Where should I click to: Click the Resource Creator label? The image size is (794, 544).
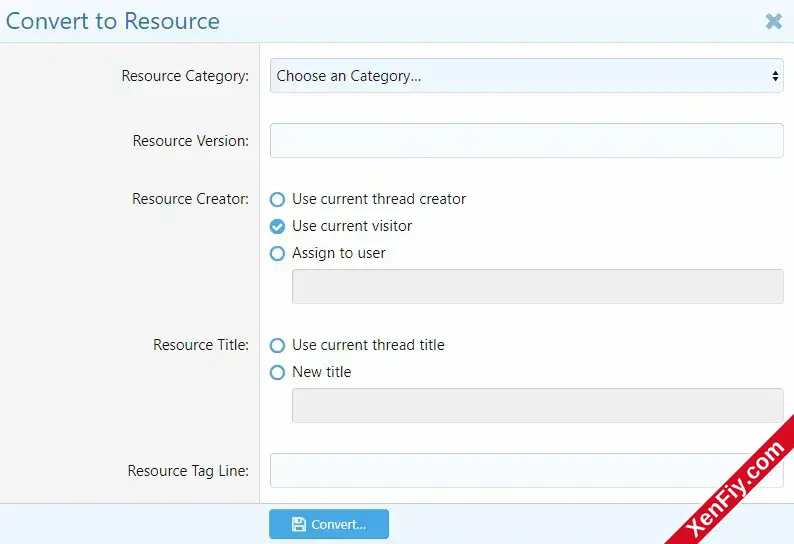190,199
